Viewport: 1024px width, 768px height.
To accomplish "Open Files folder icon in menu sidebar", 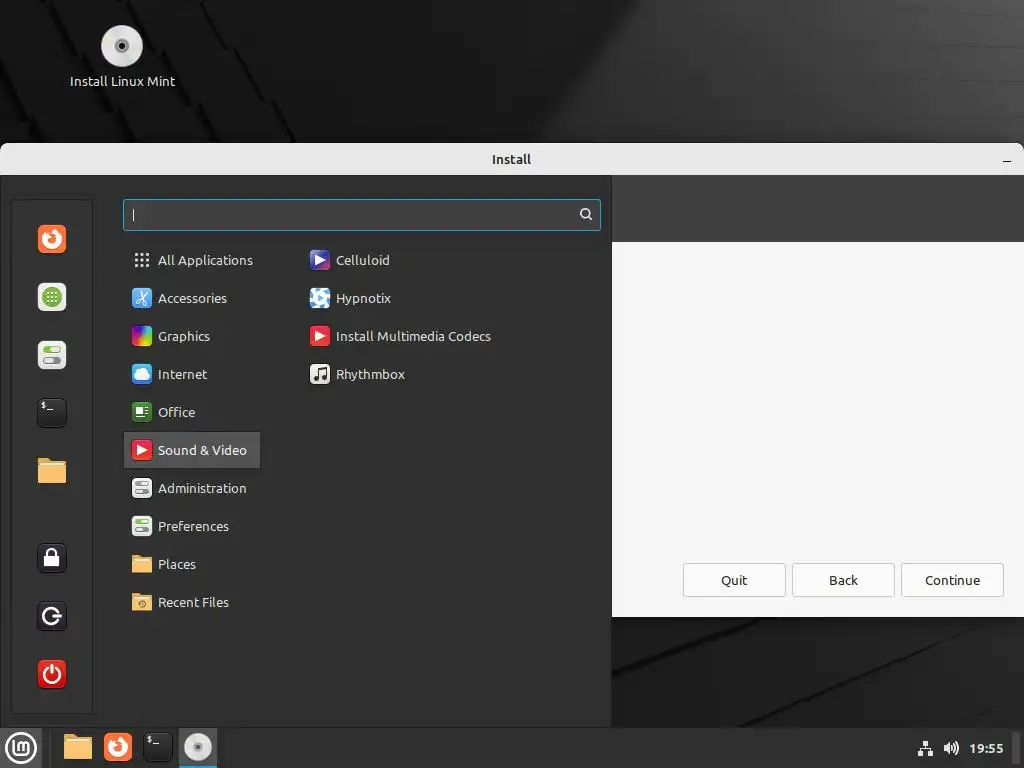I will pyautogui.click(x=52, y=471).
